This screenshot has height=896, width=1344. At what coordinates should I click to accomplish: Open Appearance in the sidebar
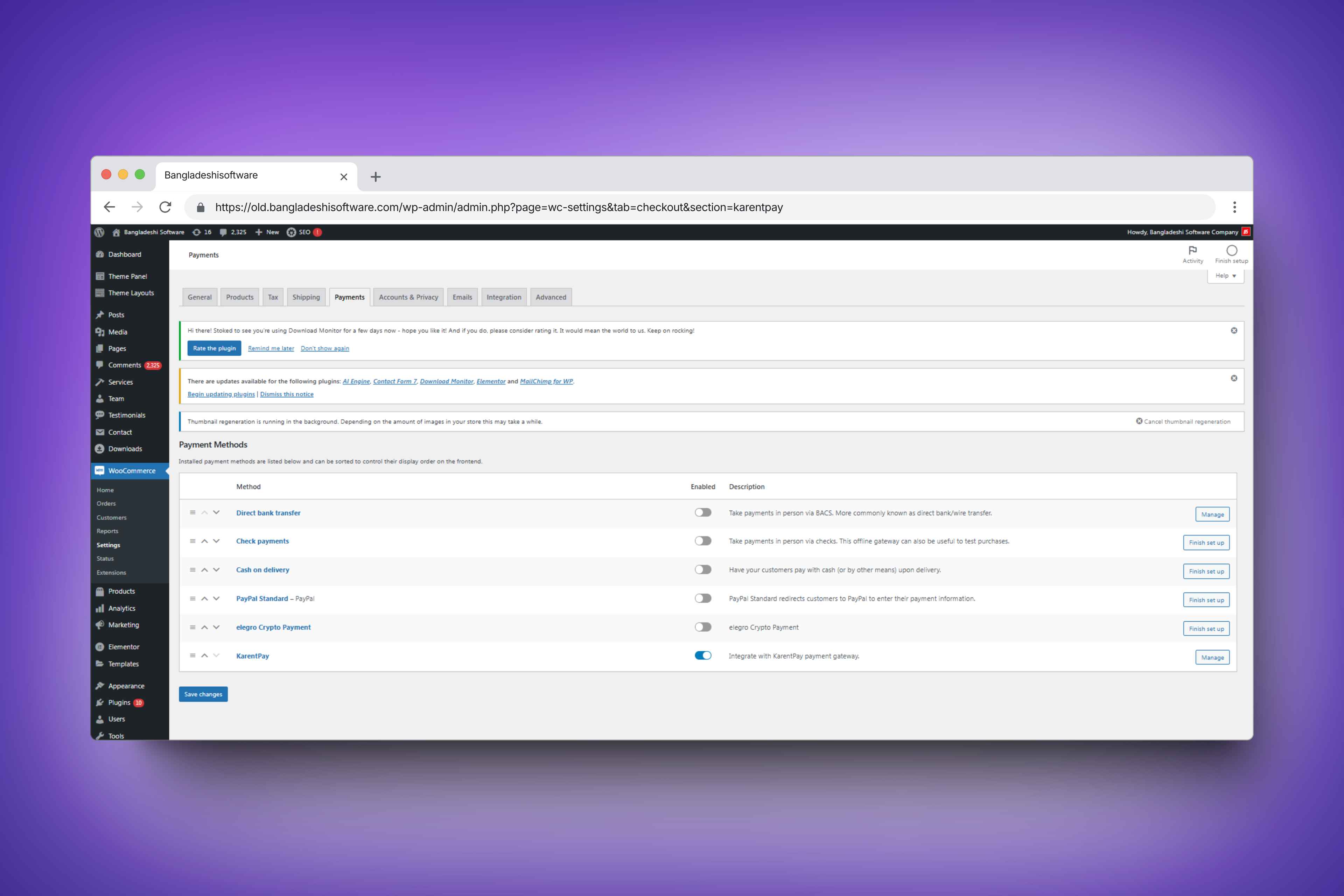click(126, 686)
